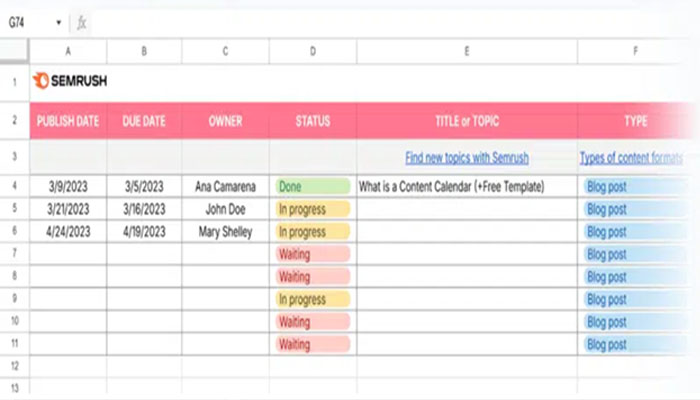
Task: Open the "Find new topics with Semrush" link
Action: (x=467, y=158)
